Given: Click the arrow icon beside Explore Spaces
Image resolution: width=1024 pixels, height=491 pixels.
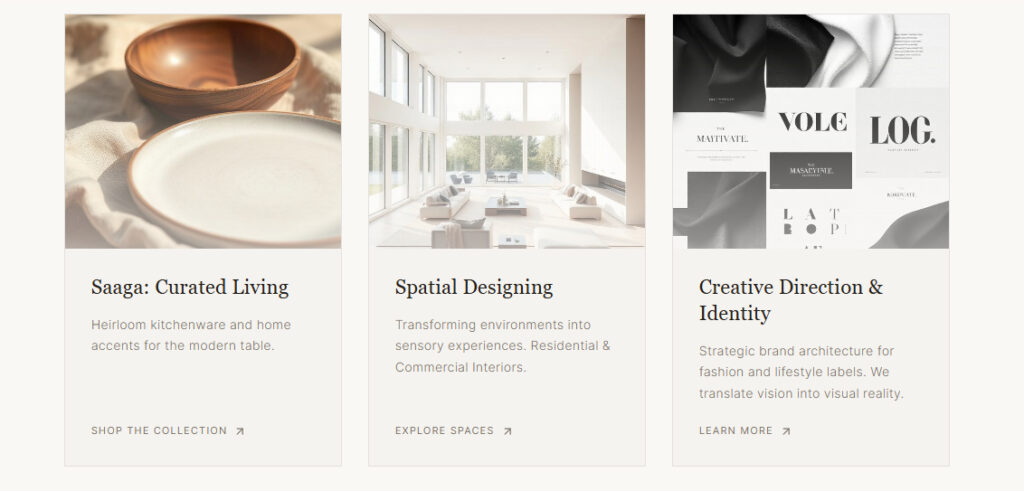Looking at the screenshot, I should (x=507, y=431).
